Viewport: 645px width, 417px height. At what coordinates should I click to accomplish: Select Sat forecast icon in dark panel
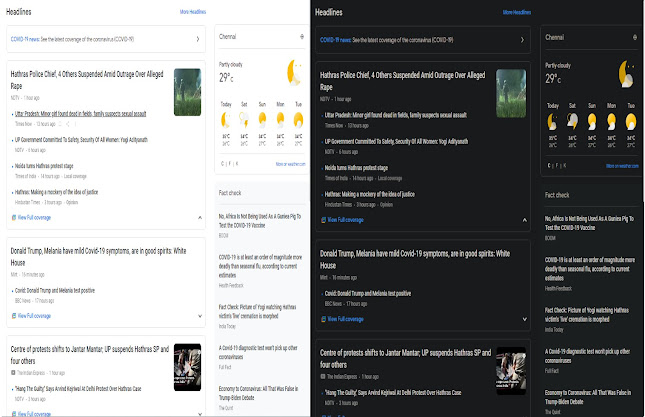point(572,122)
